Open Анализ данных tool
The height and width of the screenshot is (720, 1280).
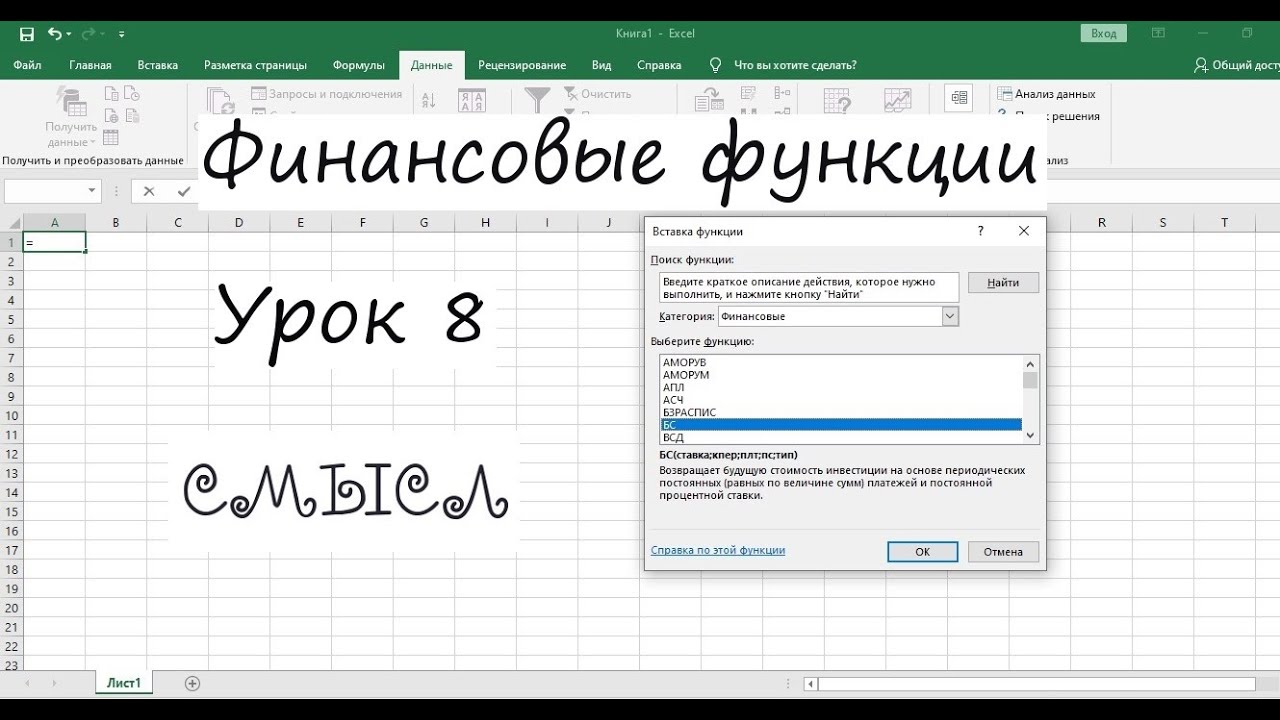(1047, 94)
